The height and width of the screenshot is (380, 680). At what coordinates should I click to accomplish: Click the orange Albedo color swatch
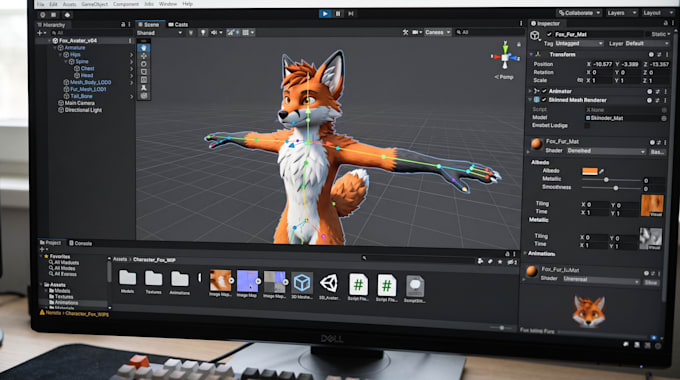[589, 171]
